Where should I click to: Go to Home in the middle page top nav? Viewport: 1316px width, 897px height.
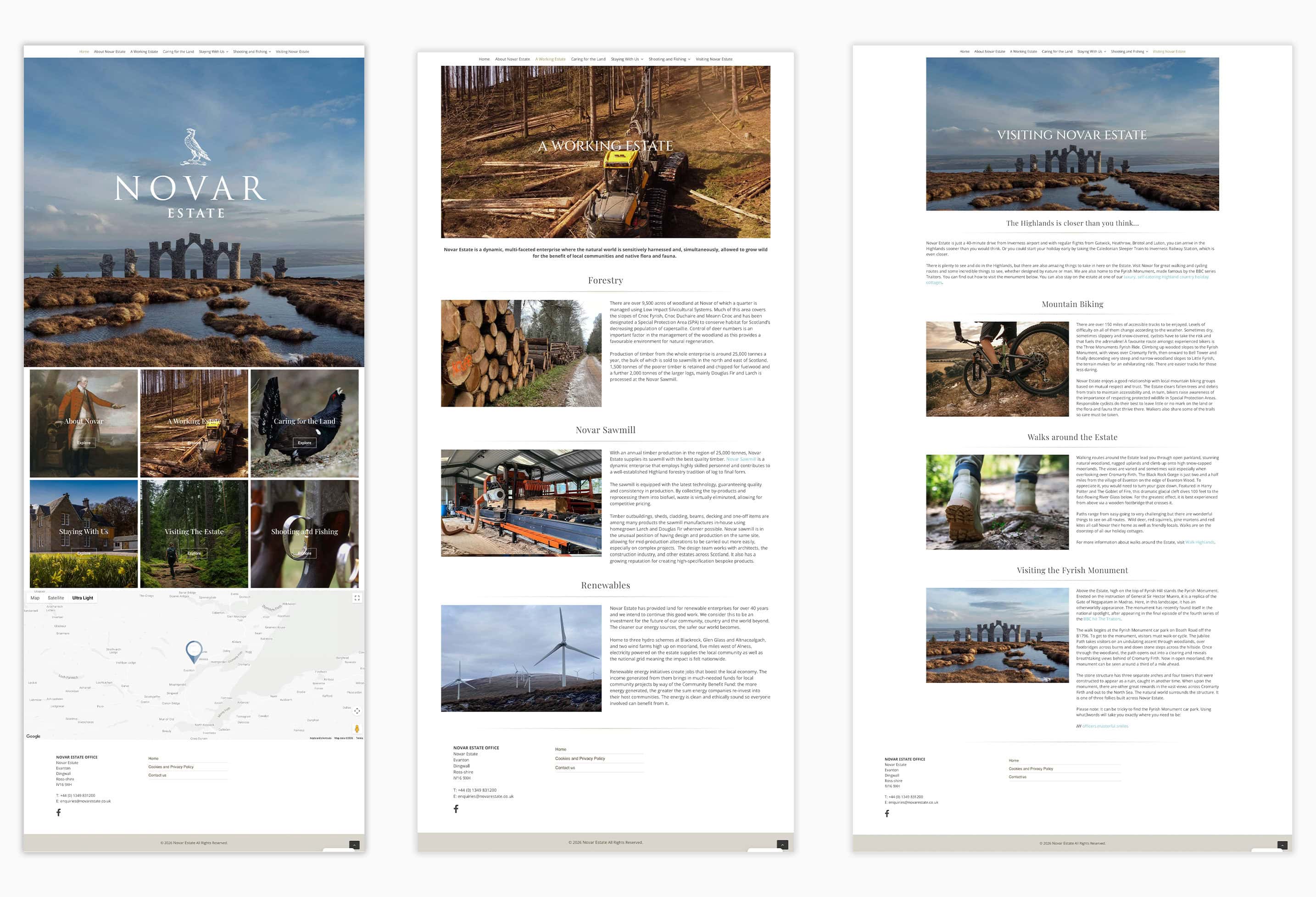[x=484, y=59]
